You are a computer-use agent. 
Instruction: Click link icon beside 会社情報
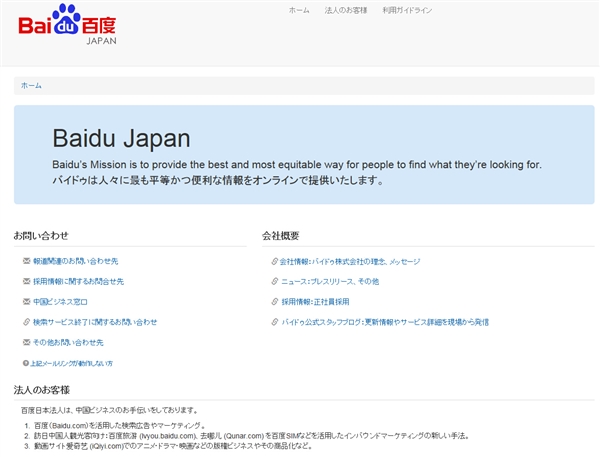[x=275, y=261]
